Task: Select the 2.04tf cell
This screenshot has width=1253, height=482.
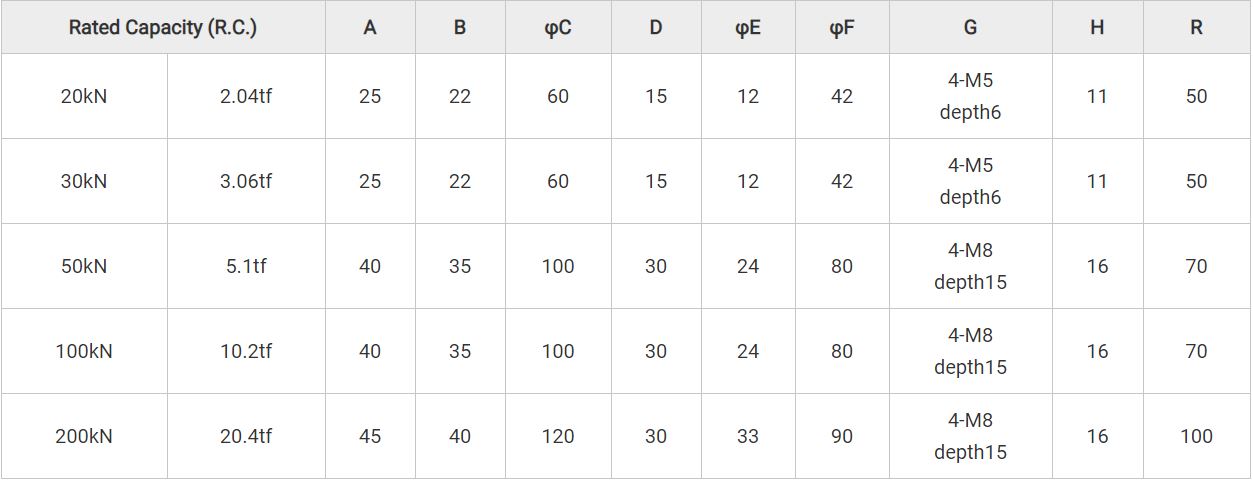Action: 246,97
